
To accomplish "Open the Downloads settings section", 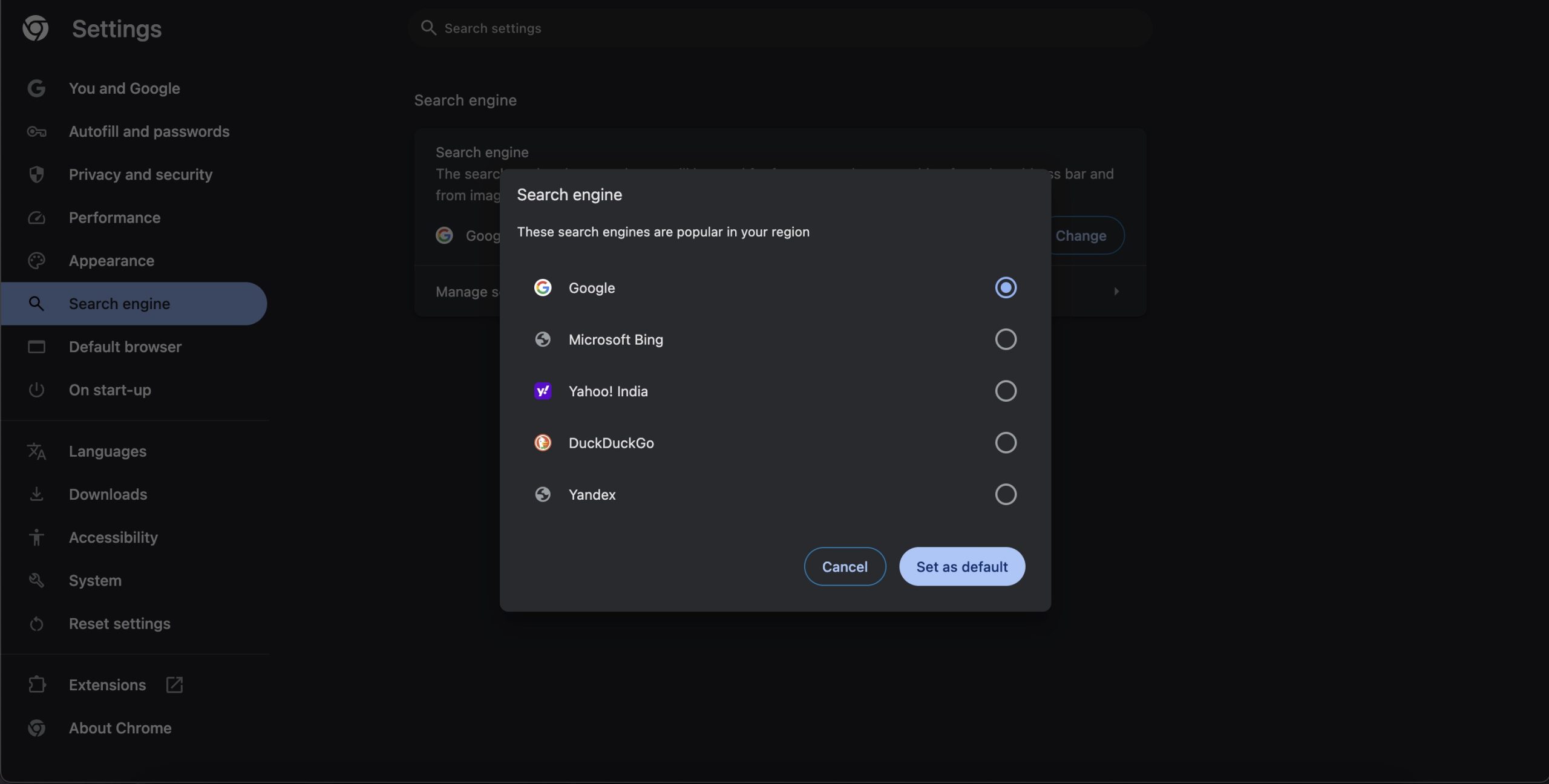I will pyautogui.click(x=108, y=494).
